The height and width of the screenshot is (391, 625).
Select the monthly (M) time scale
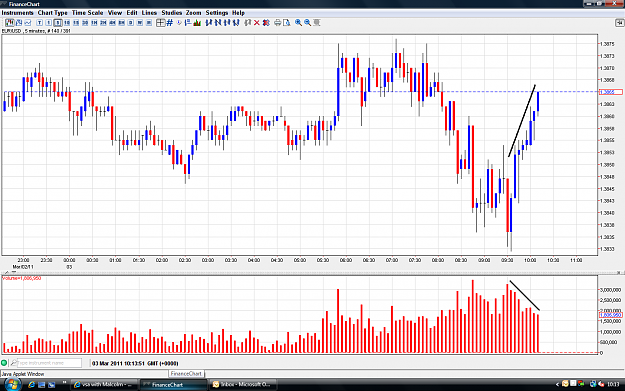click(x=149, y=23)
